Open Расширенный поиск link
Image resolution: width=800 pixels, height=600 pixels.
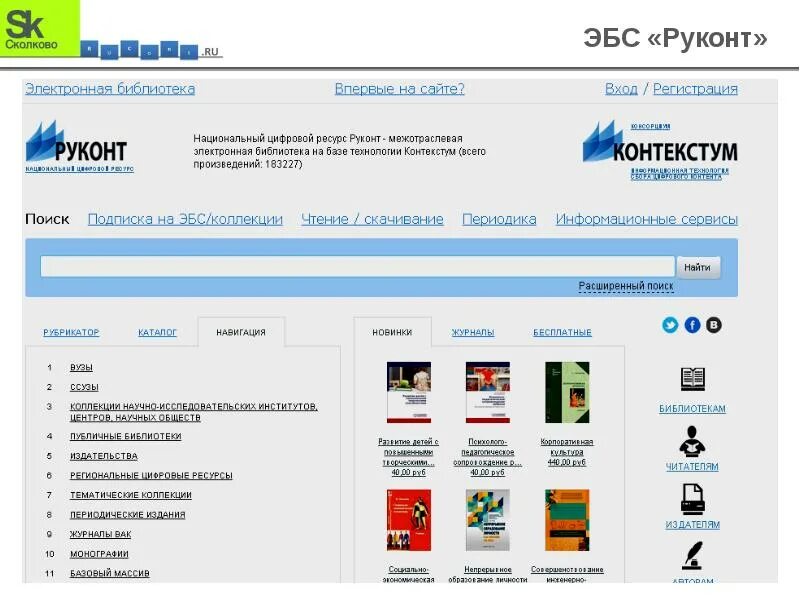coord(626,286)
